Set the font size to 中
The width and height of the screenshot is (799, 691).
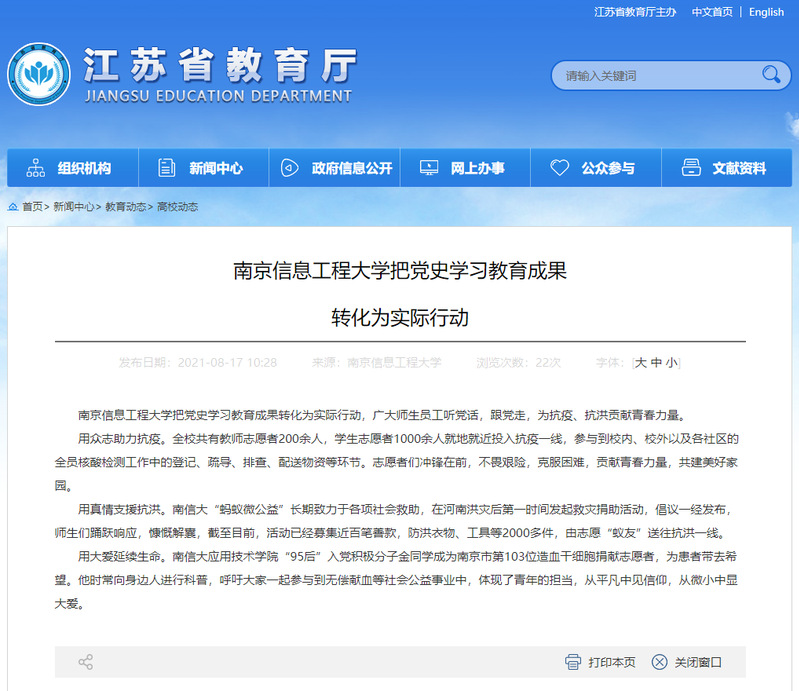pyautogui.click(x=656, y=362)
